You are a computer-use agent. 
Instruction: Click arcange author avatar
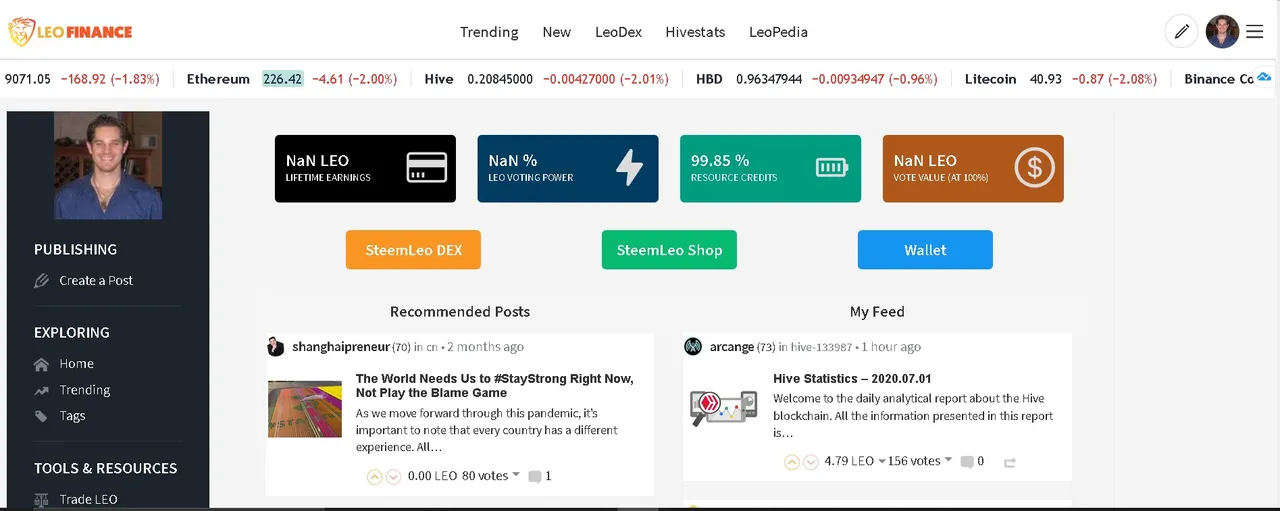[693, 347]
